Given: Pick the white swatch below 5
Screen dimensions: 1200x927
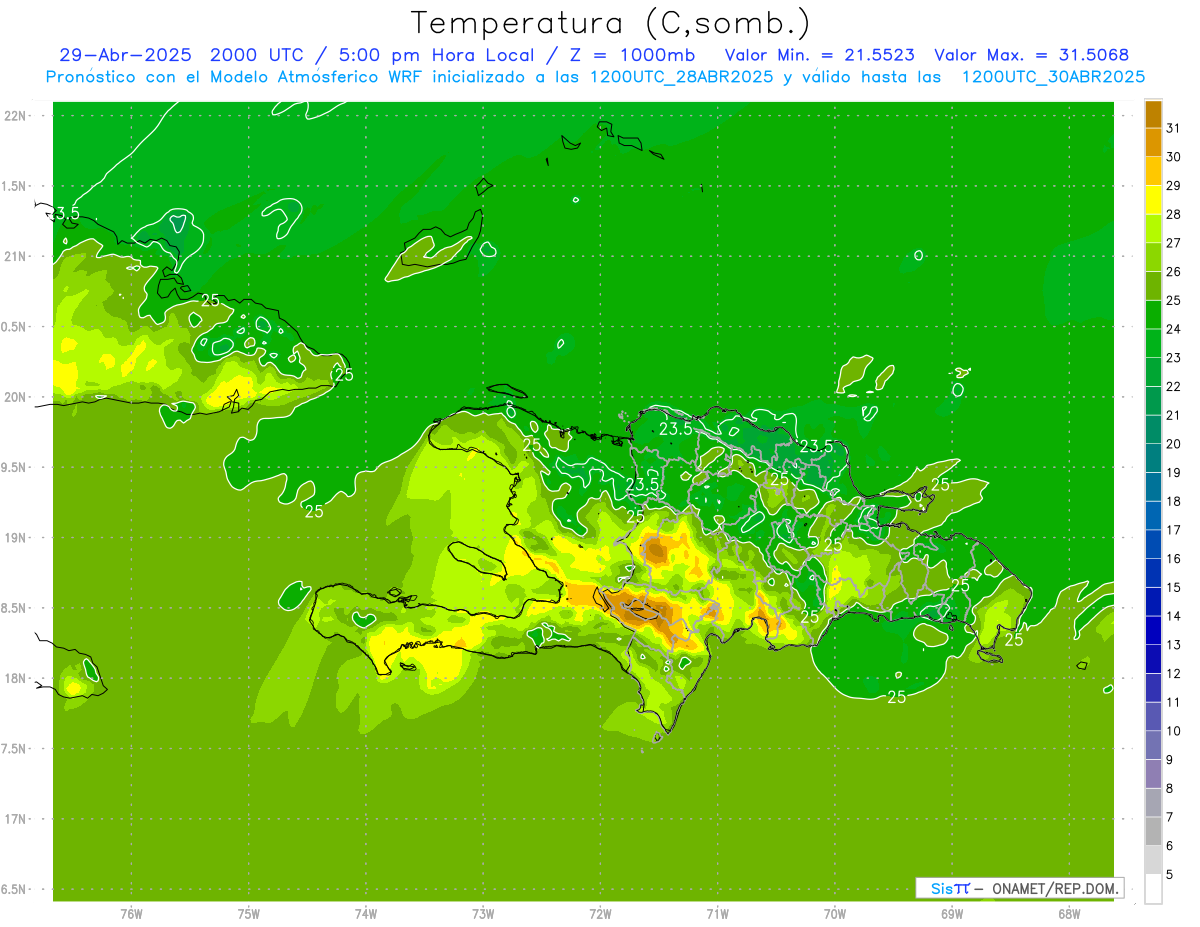Looking at the screenshot, I should point(1154,889).
